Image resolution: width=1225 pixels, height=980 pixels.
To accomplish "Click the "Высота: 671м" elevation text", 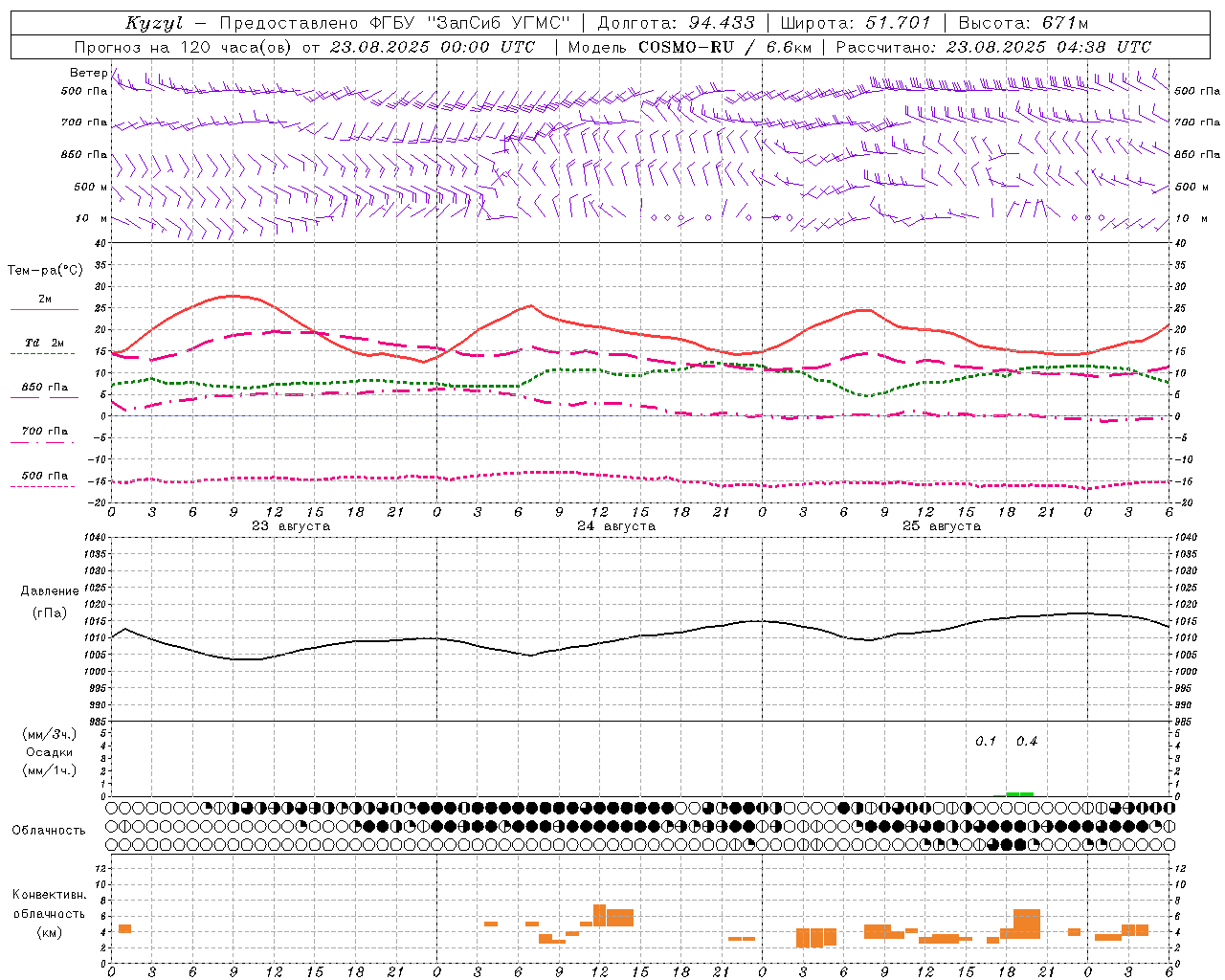I will tap(1023, 23).
